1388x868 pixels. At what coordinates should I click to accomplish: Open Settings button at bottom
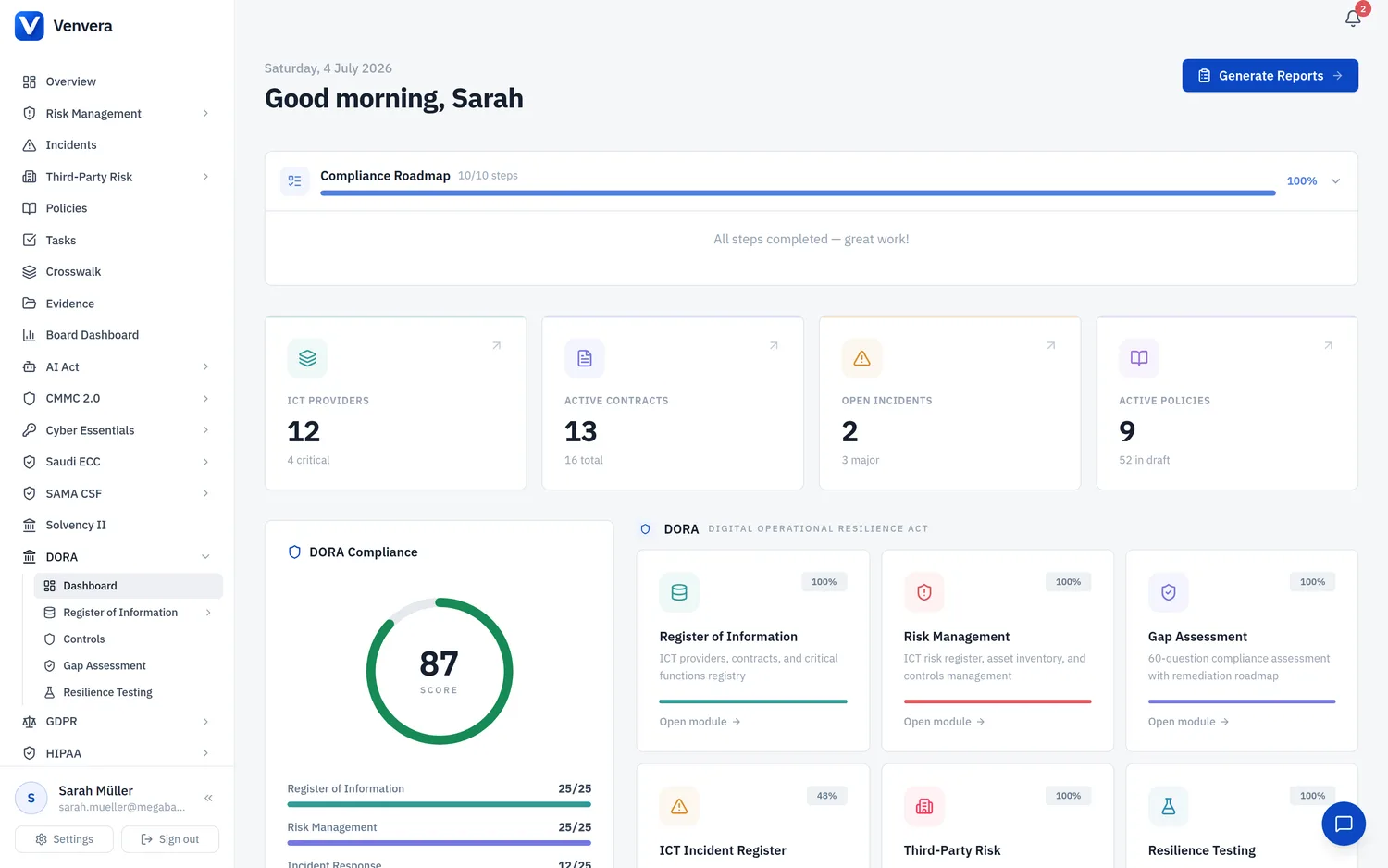[64, 839]
